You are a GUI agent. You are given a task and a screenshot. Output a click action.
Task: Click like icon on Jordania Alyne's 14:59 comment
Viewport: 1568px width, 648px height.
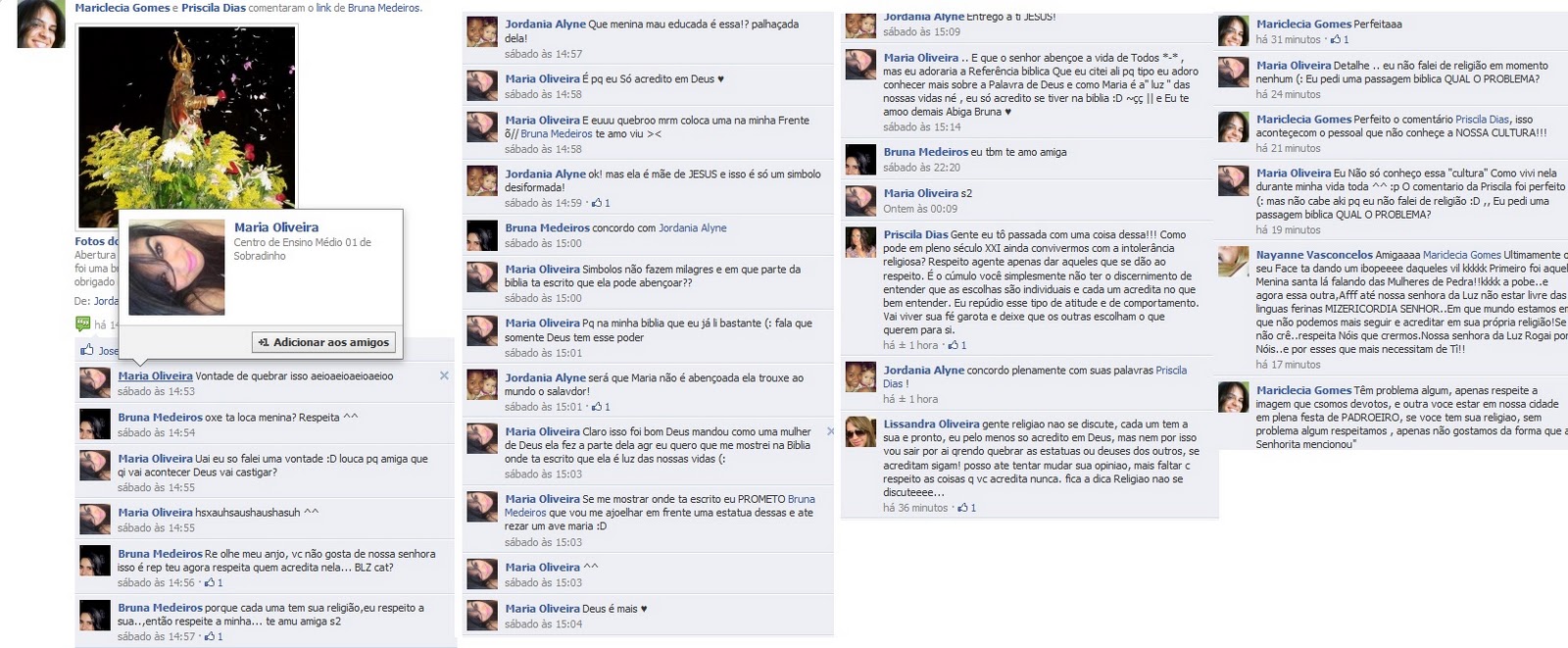[601, 203]
